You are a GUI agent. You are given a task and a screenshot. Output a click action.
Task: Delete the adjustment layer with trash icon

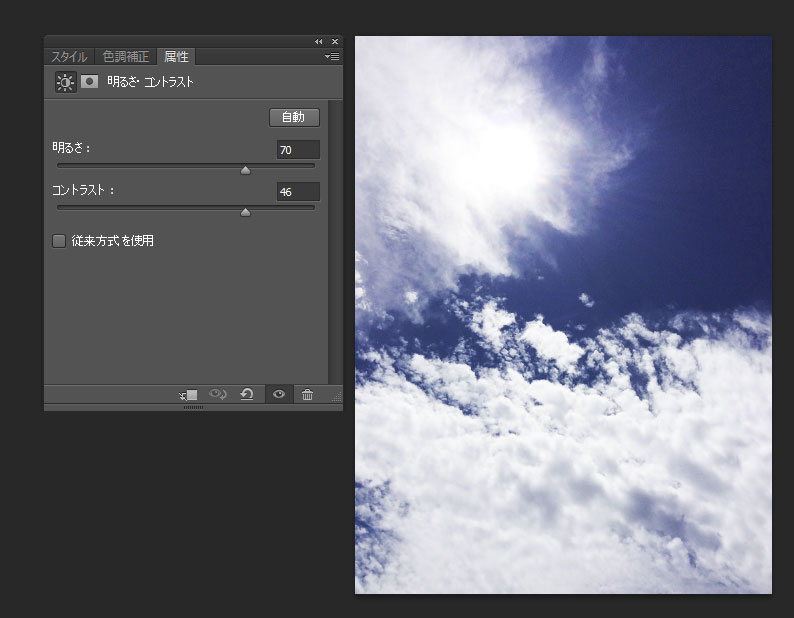point(307,394)
